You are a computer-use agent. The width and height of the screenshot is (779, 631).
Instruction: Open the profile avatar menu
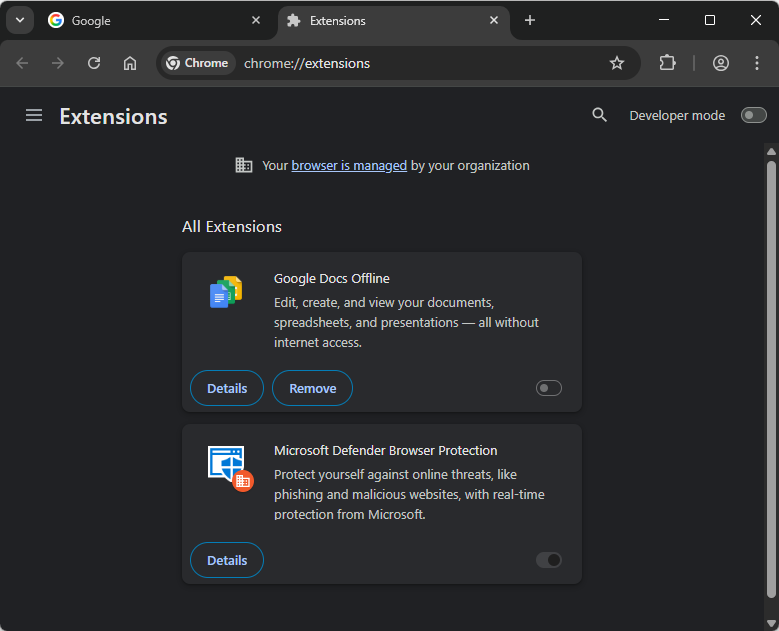(x=720, y=63)
